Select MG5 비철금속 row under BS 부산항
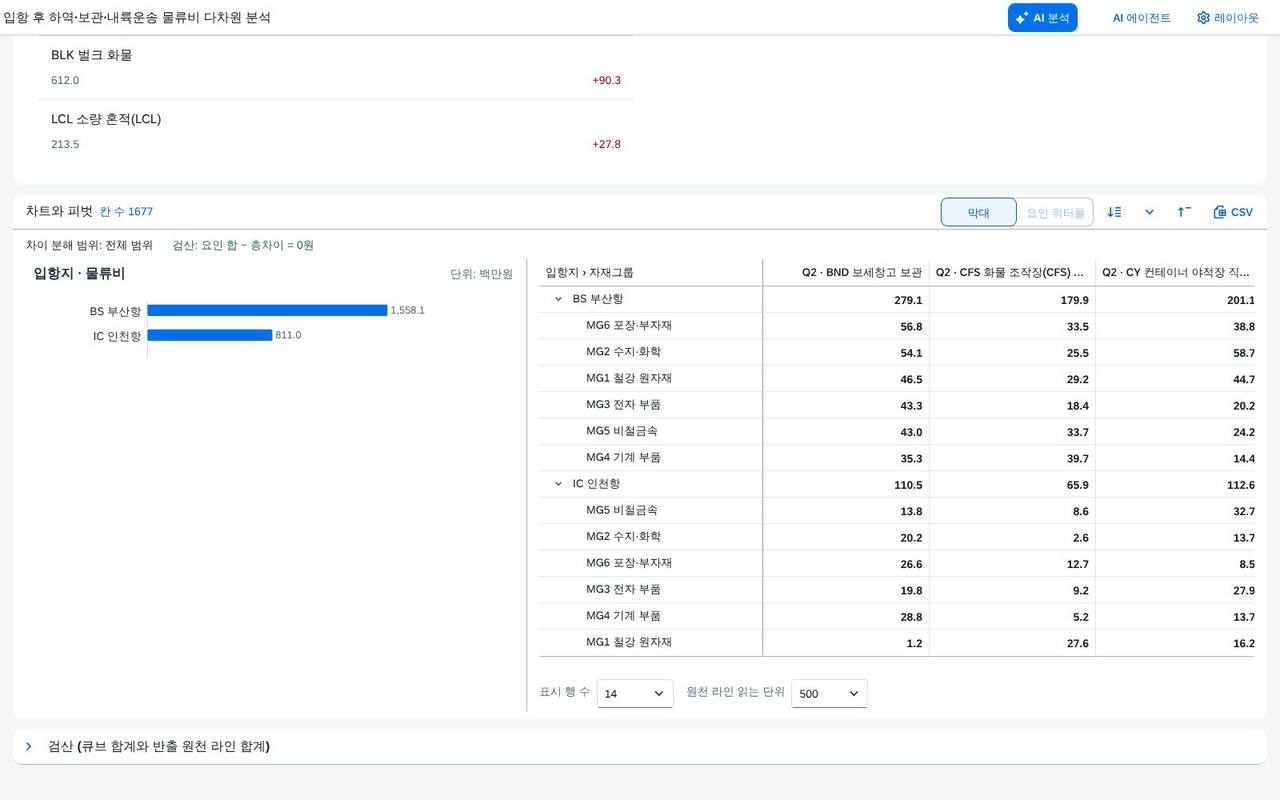This screenshot has width=1280, height=800. [897, 431]
